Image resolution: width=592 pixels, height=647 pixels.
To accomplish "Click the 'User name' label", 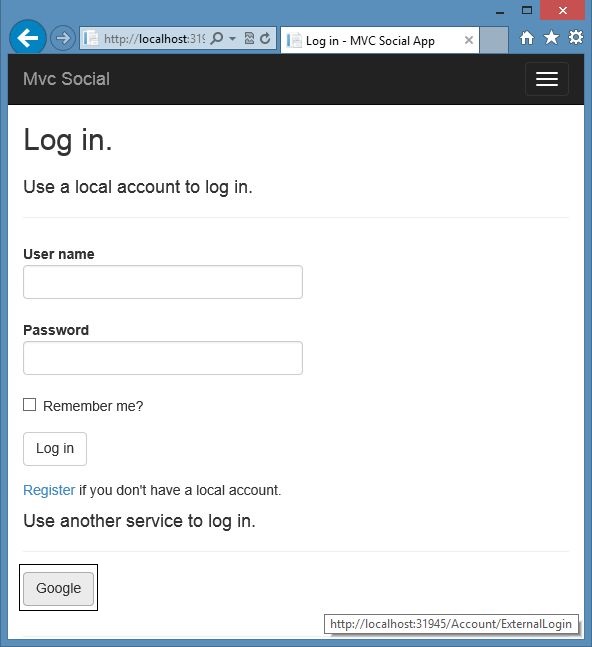I will click(59, 254).
